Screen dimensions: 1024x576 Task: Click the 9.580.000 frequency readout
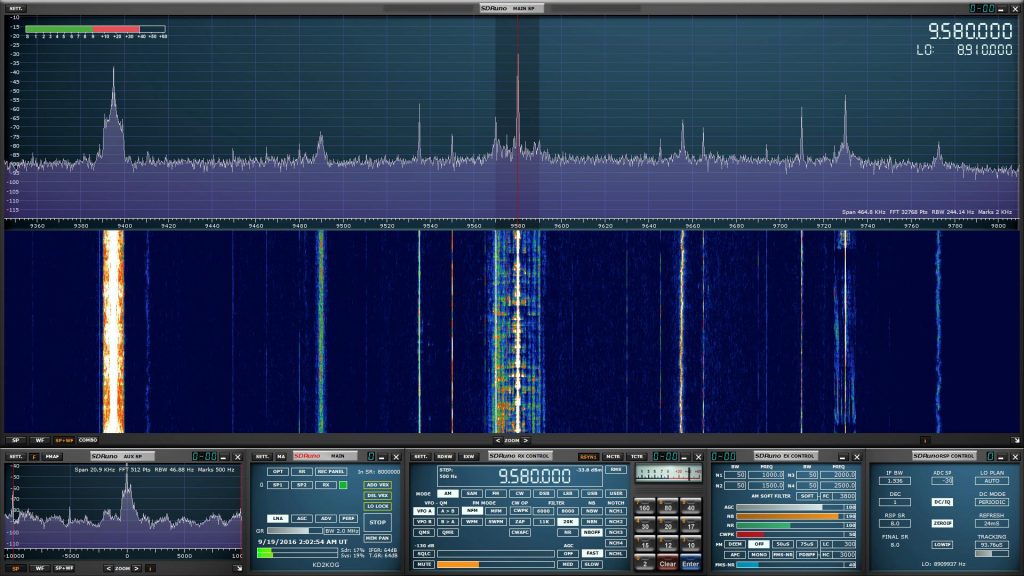[533, 475]
